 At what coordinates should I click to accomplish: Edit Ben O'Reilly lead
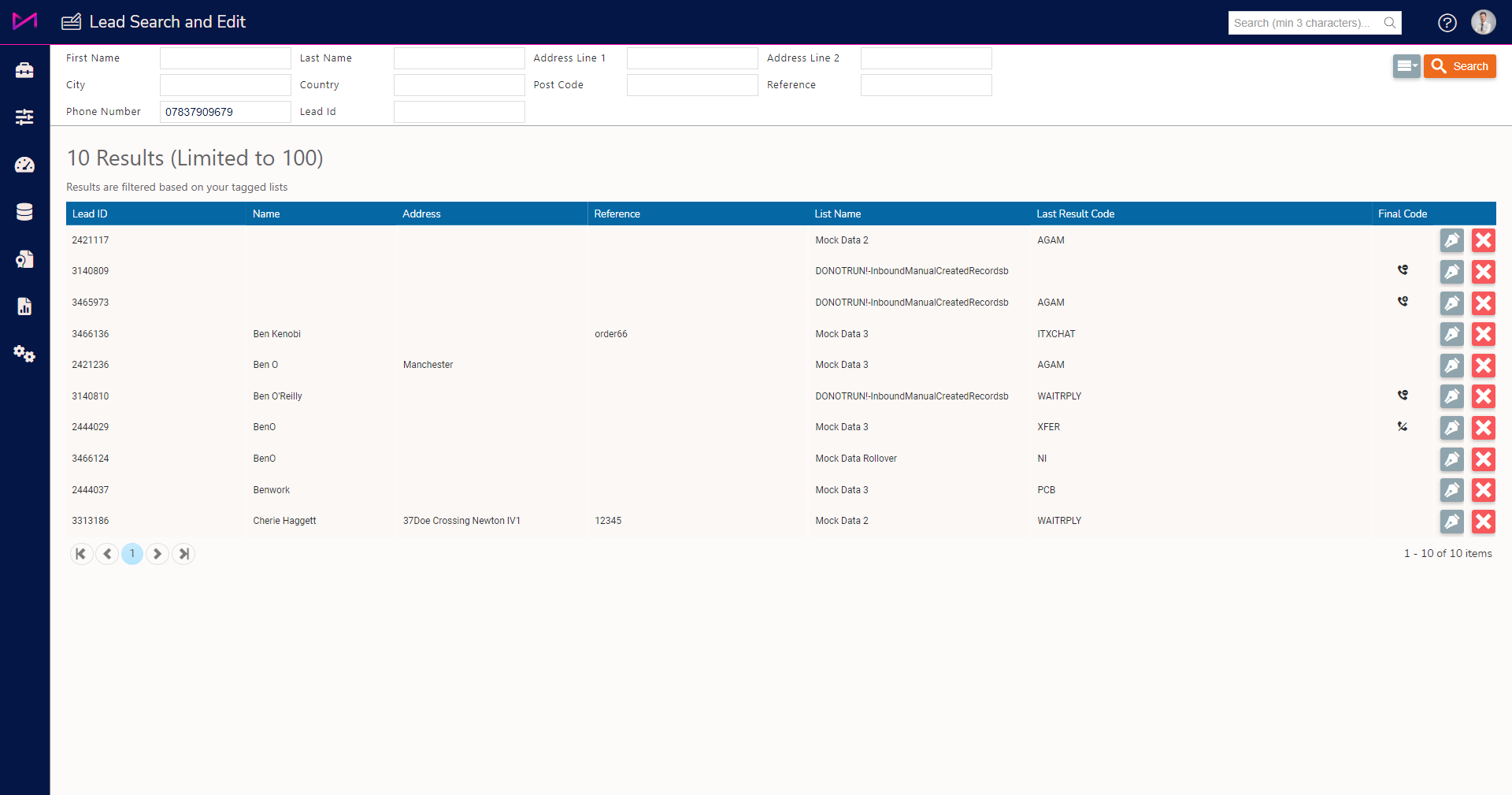1452,396
